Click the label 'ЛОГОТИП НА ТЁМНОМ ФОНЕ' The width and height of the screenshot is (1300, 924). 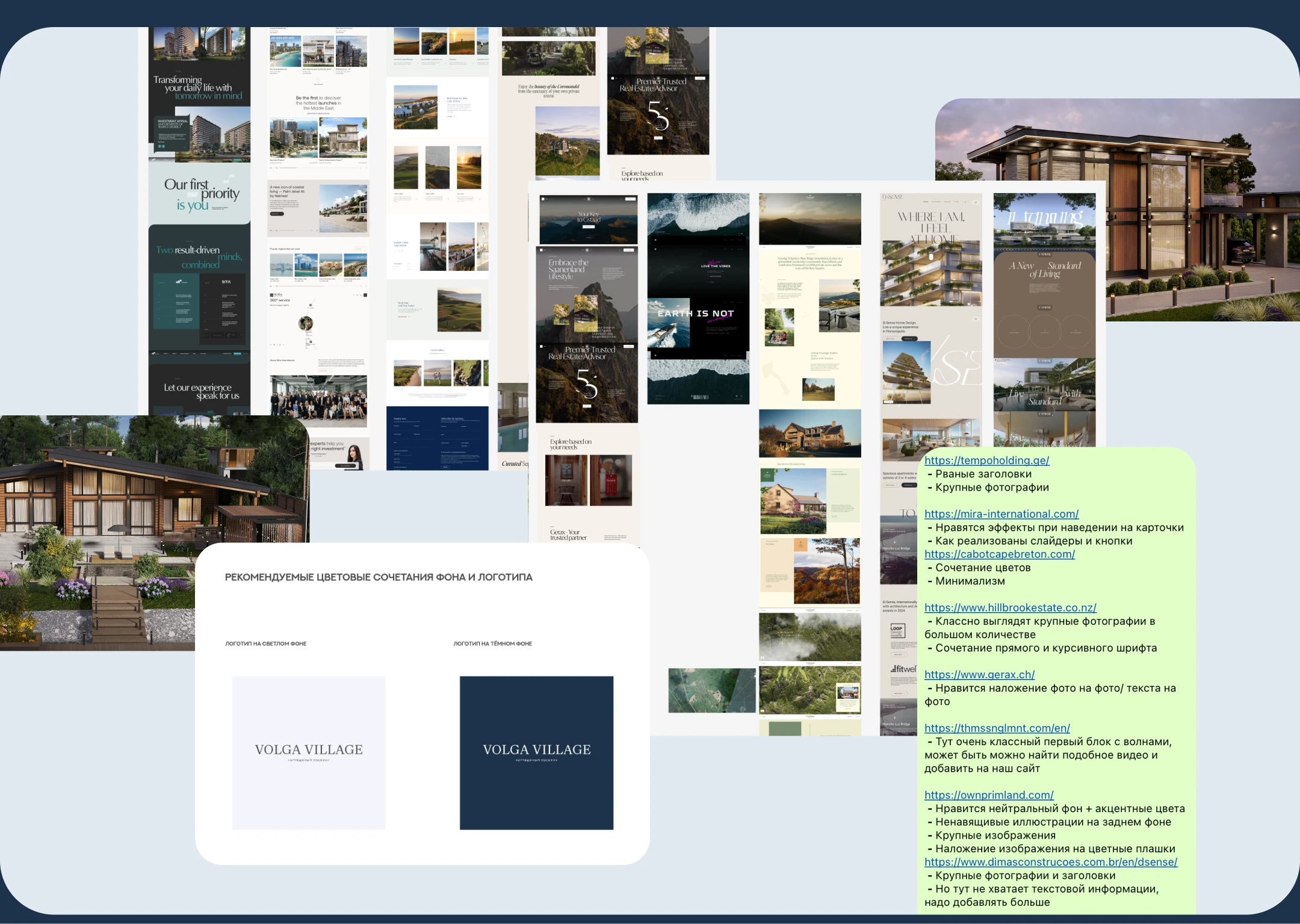click(x=493, y=643)
